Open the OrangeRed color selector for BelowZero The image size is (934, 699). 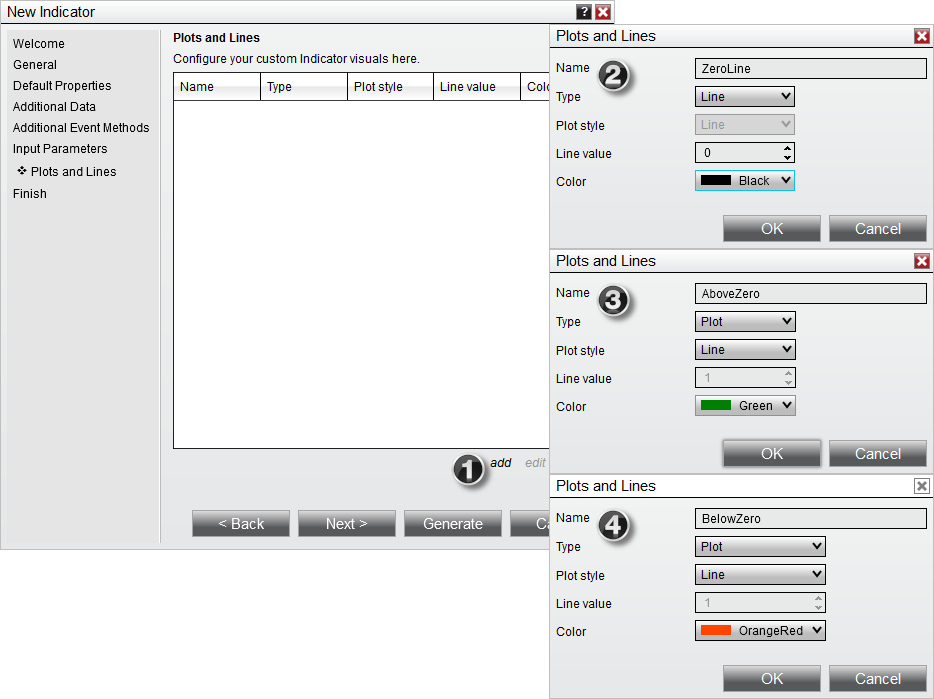click(x=759, y=630)
